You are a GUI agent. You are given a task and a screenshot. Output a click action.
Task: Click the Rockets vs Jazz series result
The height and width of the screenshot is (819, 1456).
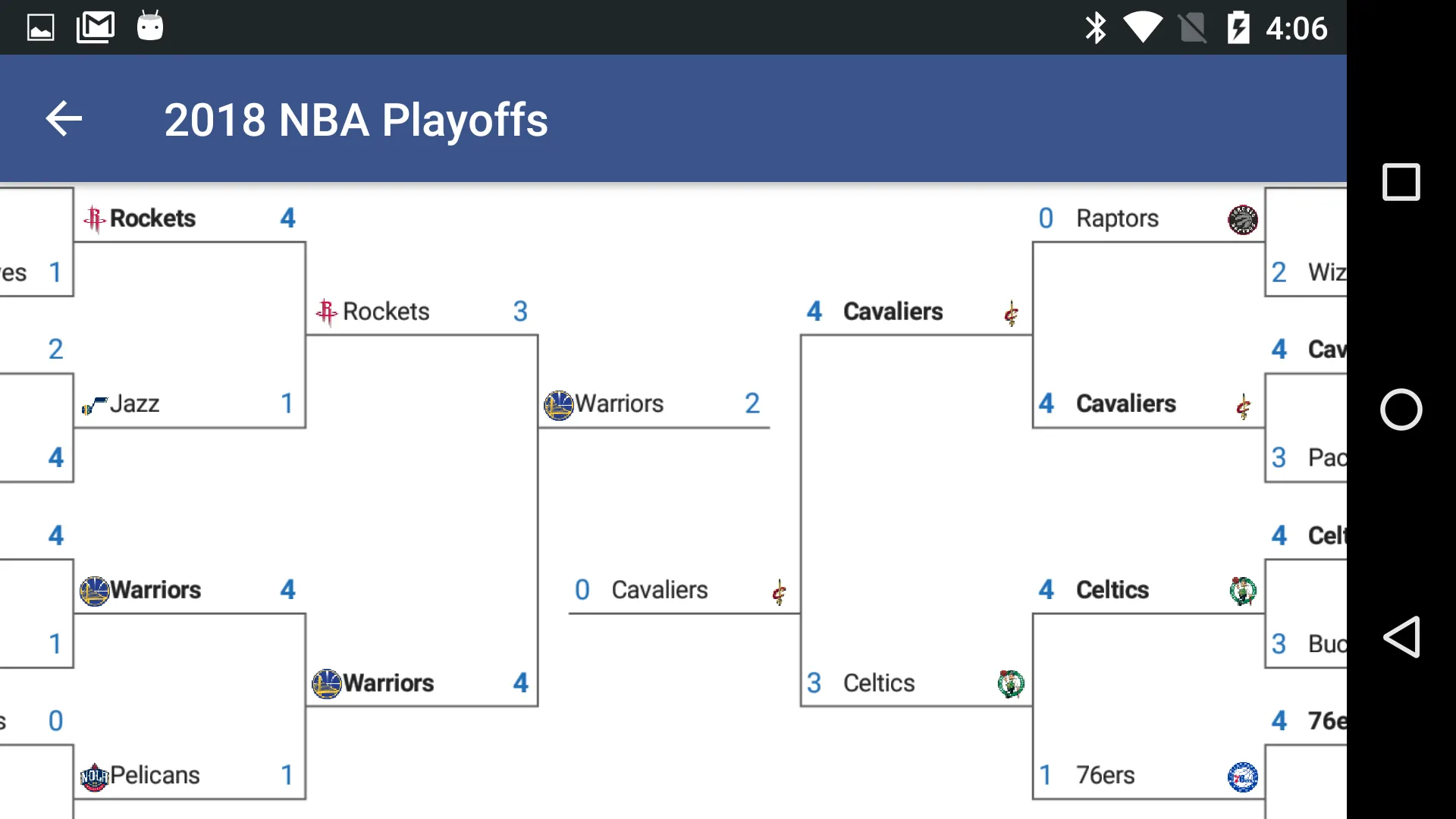[x=190, y=310]
